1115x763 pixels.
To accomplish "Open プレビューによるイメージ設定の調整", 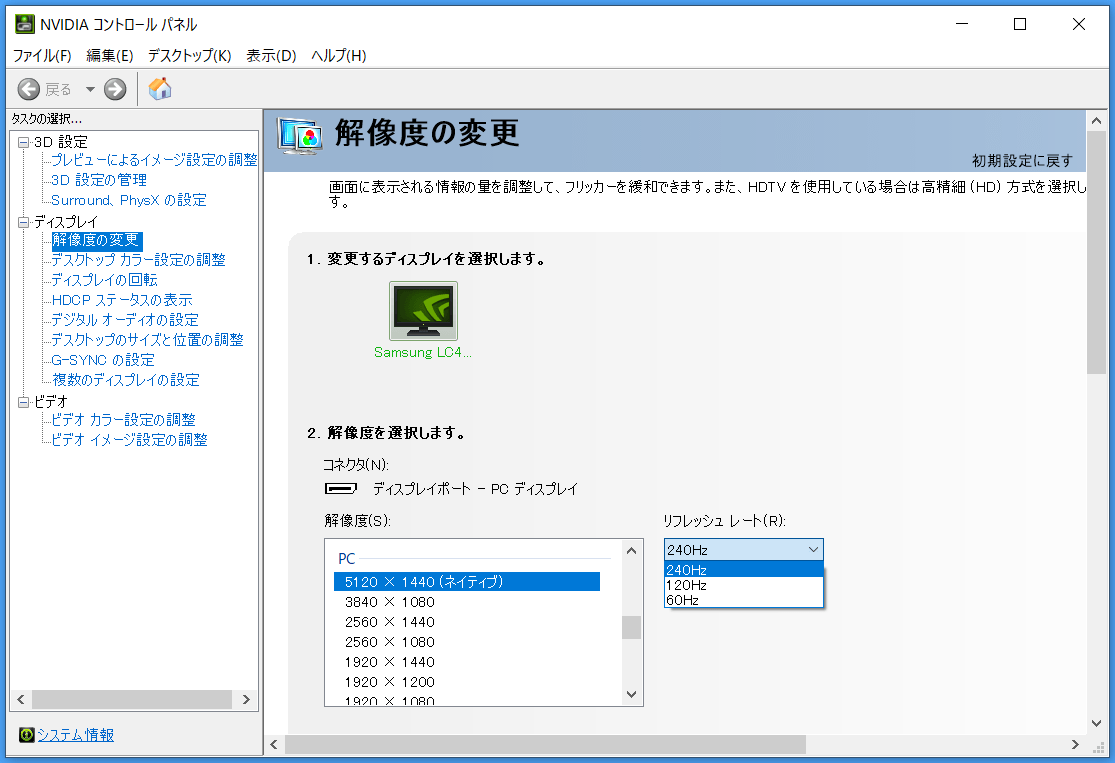I will point(154,160).
